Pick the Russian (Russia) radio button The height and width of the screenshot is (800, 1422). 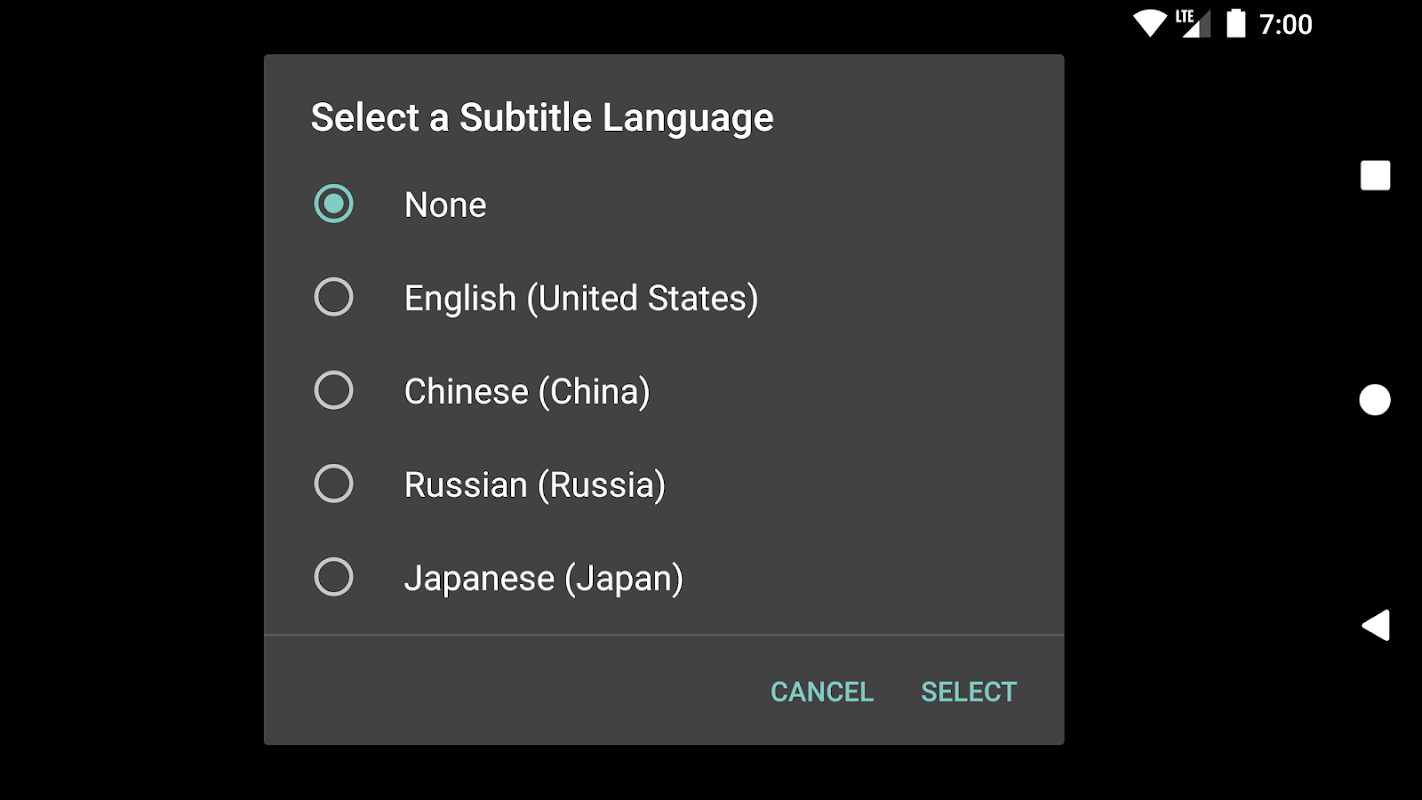334,484
